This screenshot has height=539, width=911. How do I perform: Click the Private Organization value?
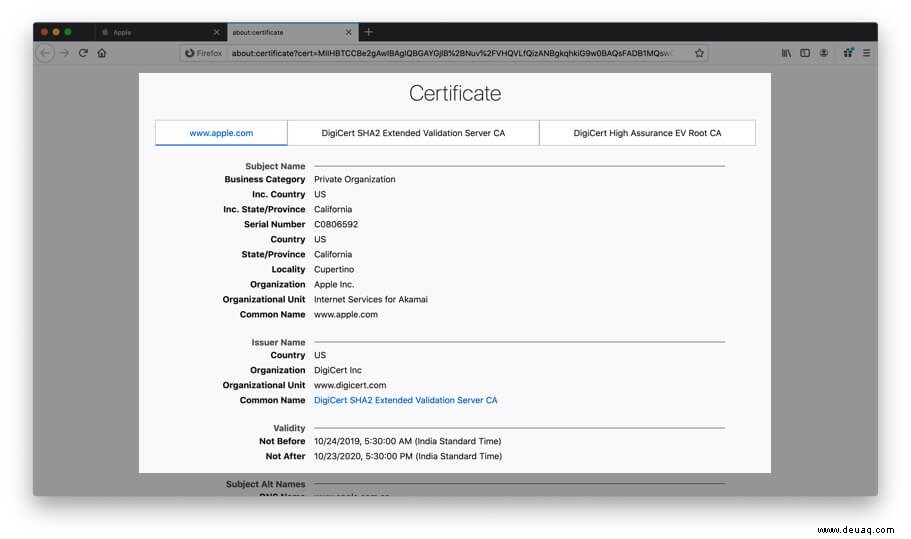point(354,179)
